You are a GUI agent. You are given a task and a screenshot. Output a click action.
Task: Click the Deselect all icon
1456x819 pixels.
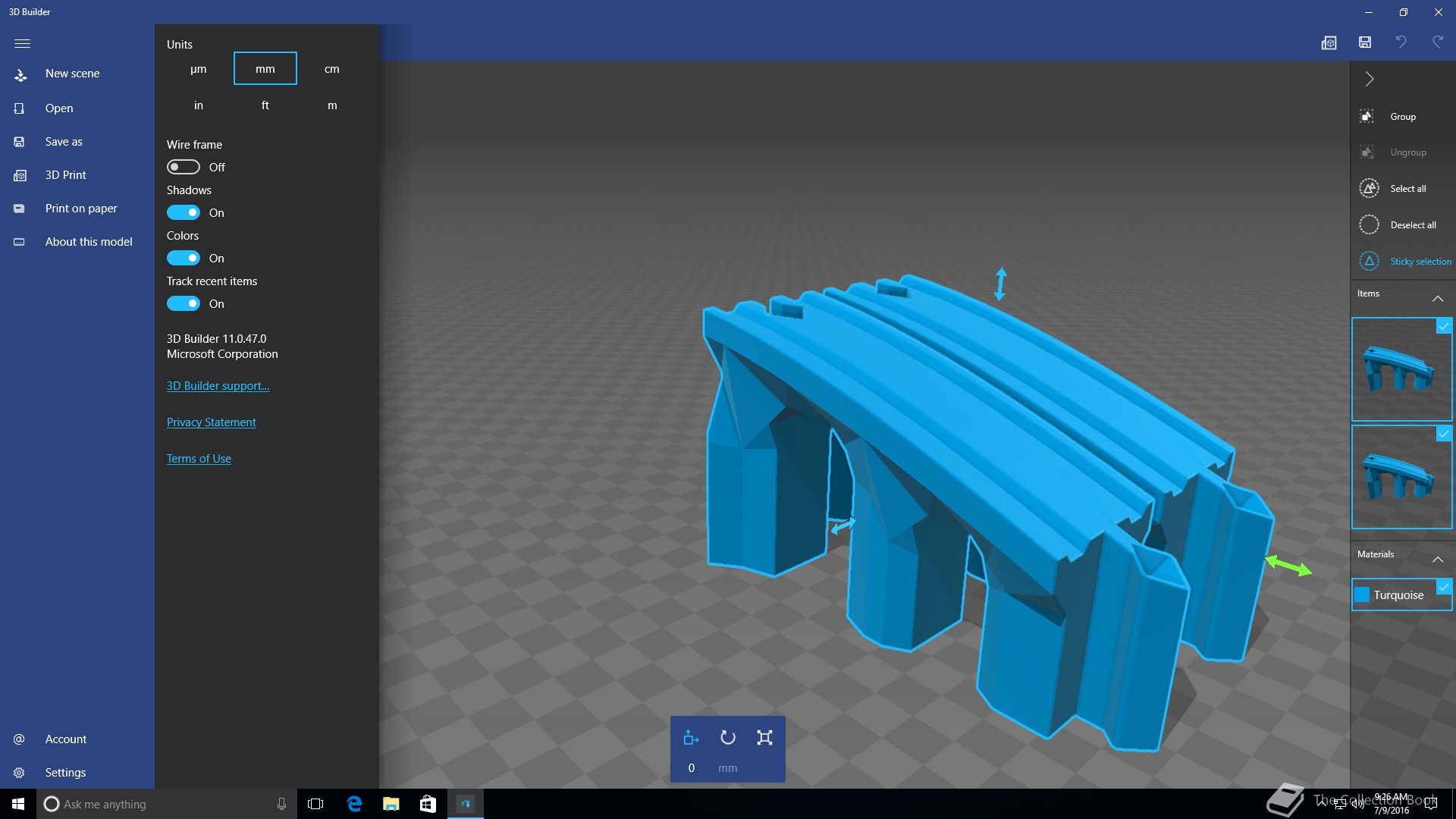point(1369,224)
